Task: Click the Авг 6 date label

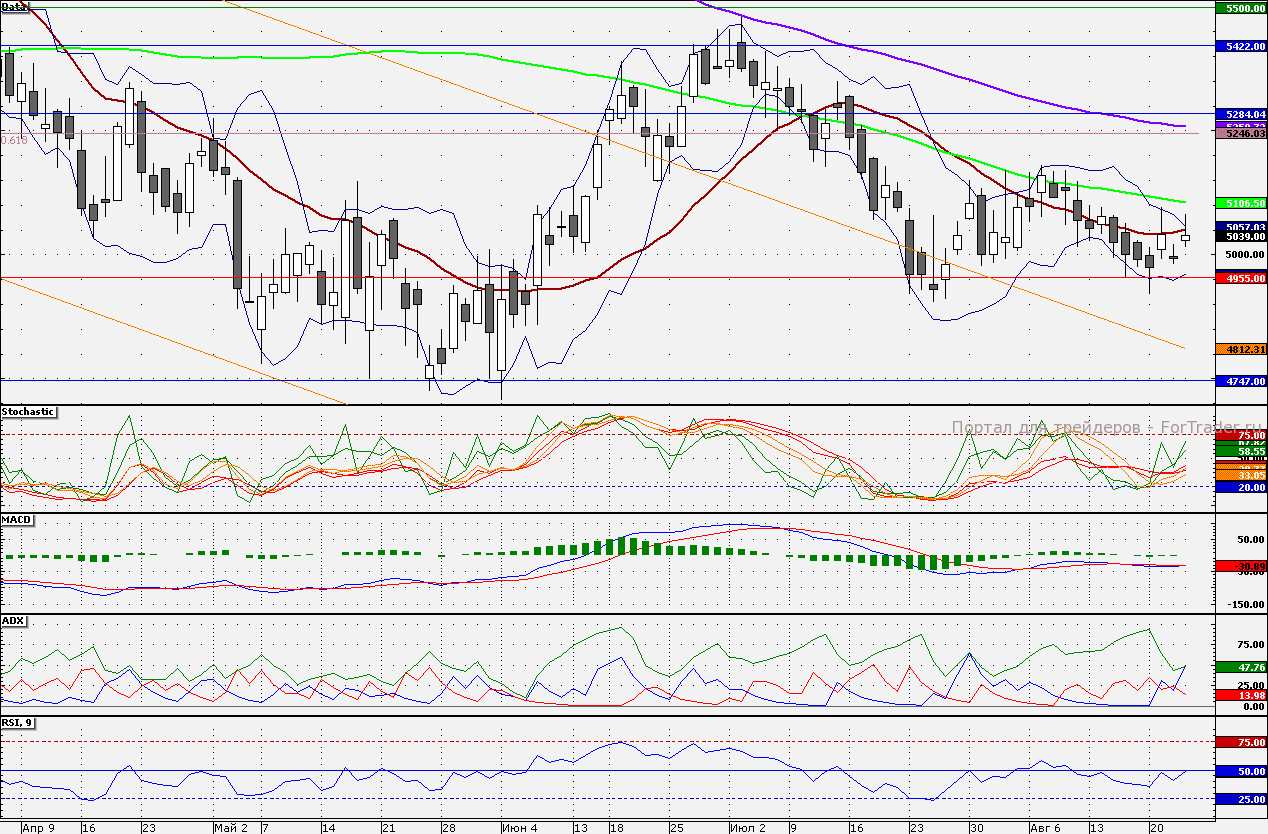Action: point(1045,828)
